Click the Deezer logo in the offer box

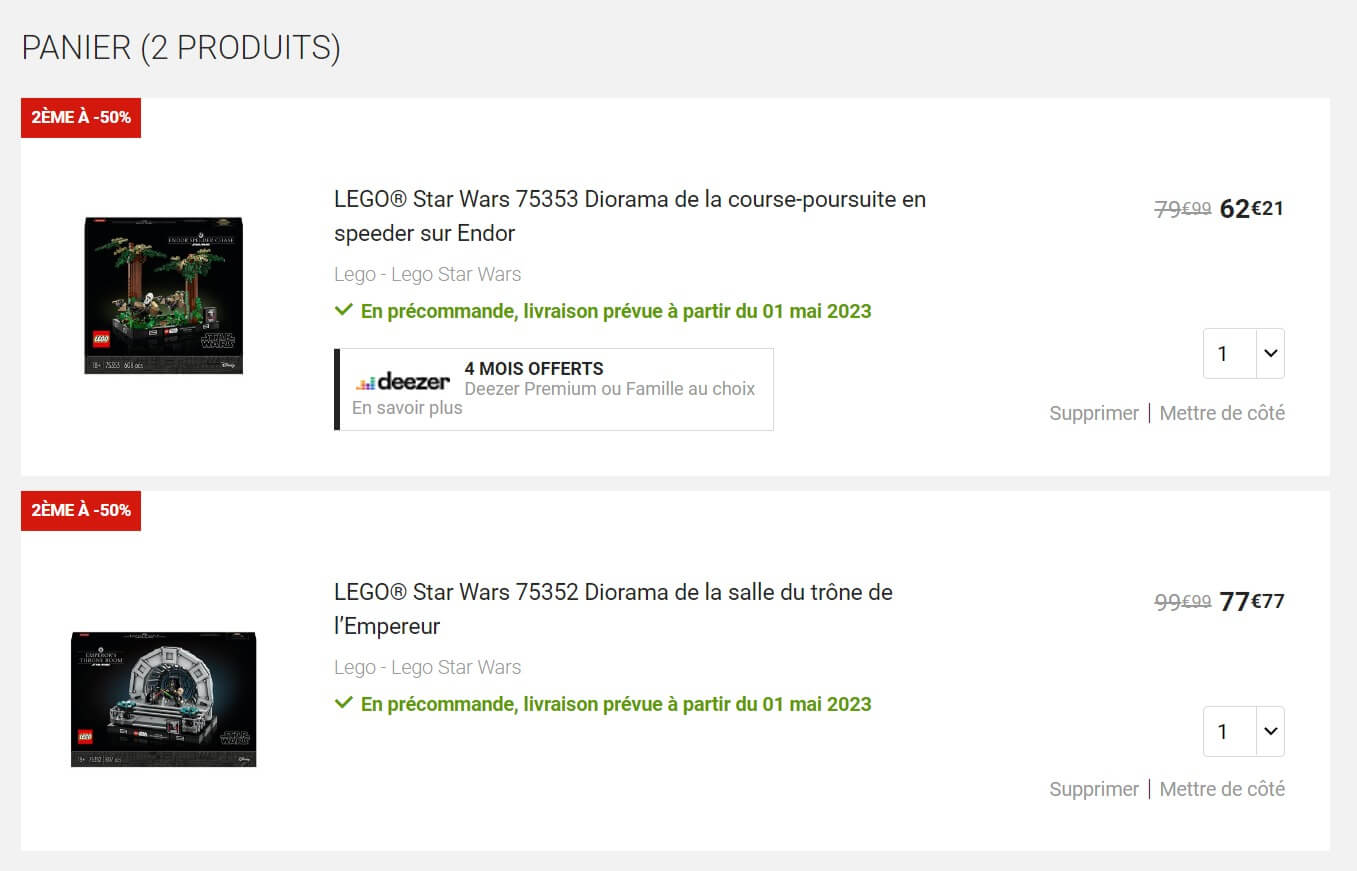[x=403, y=382]
